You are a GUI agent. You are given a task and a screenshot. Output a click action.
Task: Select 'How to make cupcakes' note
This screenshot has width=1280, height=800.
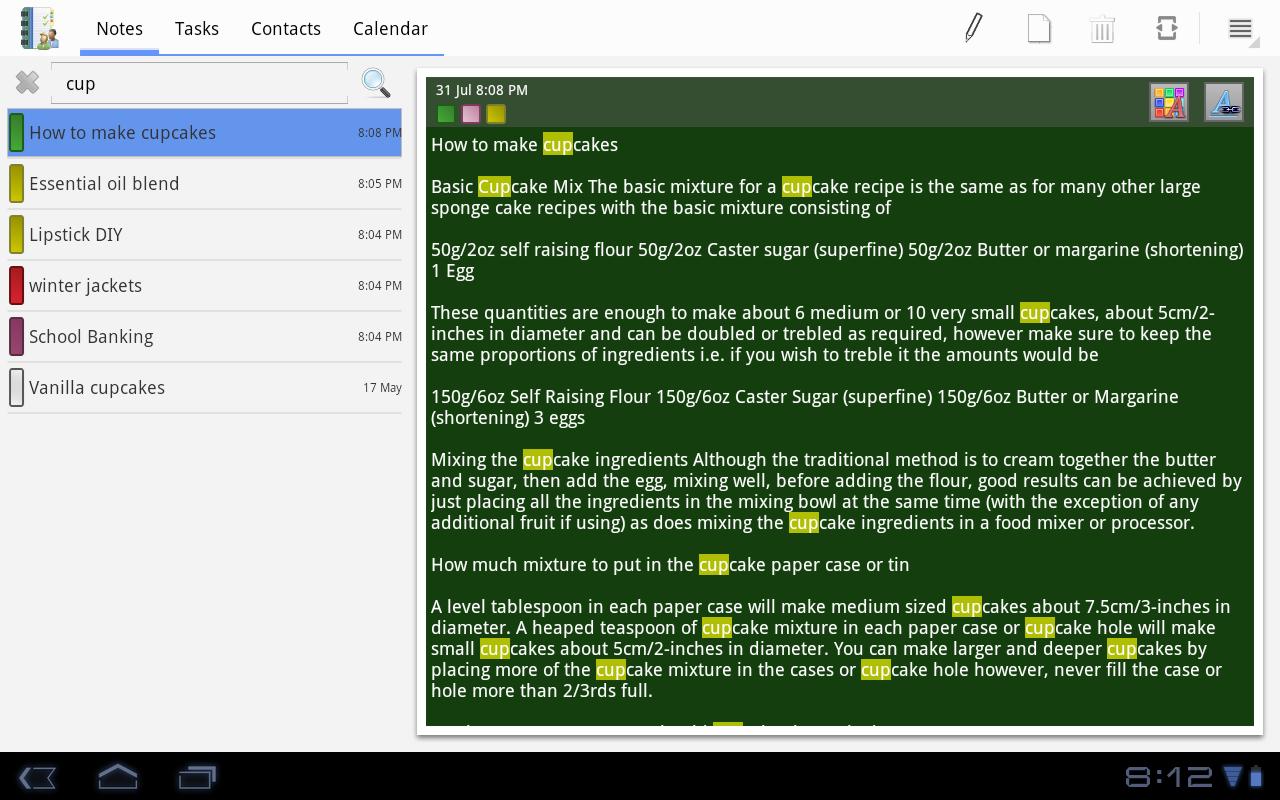pos(205,132)
